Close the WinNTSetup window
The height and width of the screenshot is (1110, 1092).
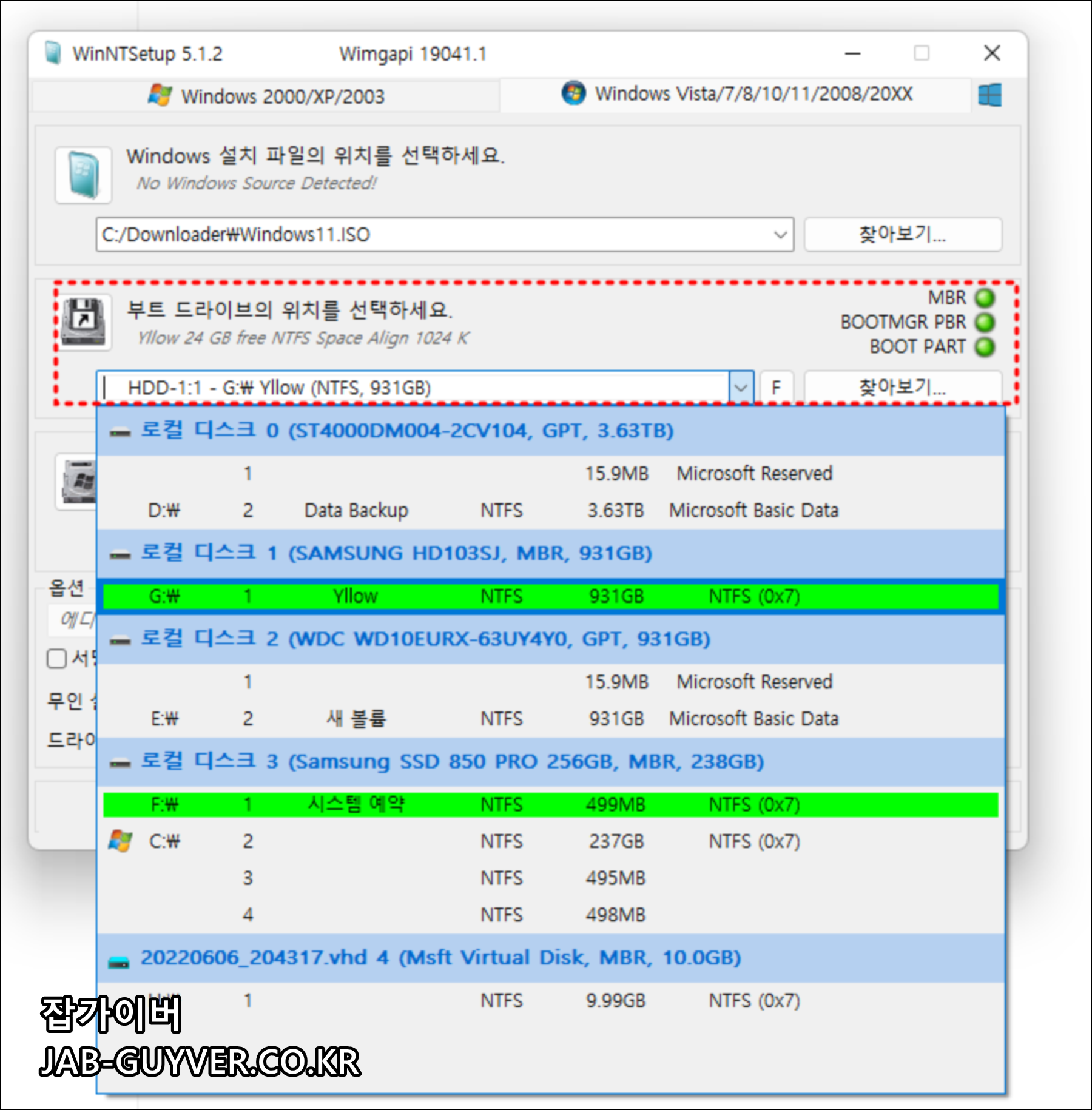point(992,53)
